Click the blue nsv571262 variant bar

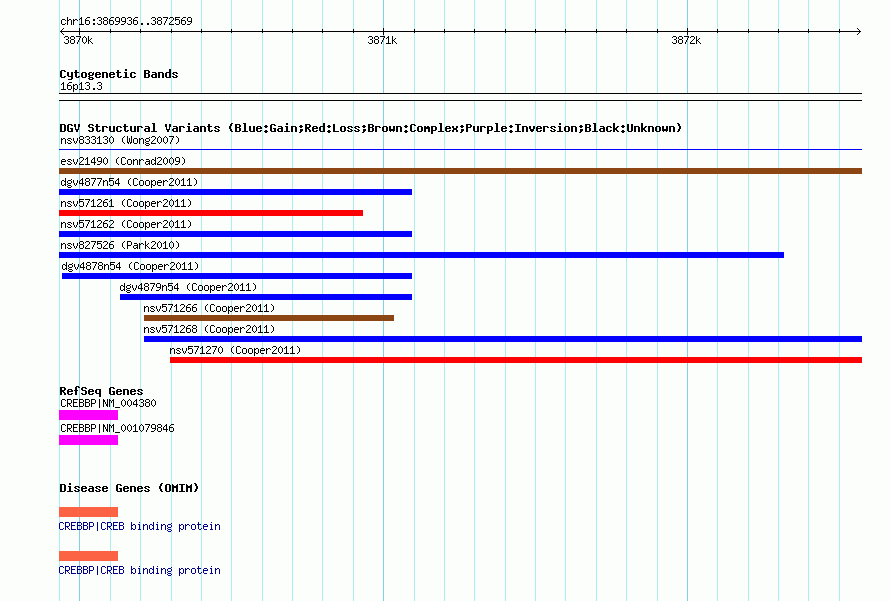click(236, 234)
